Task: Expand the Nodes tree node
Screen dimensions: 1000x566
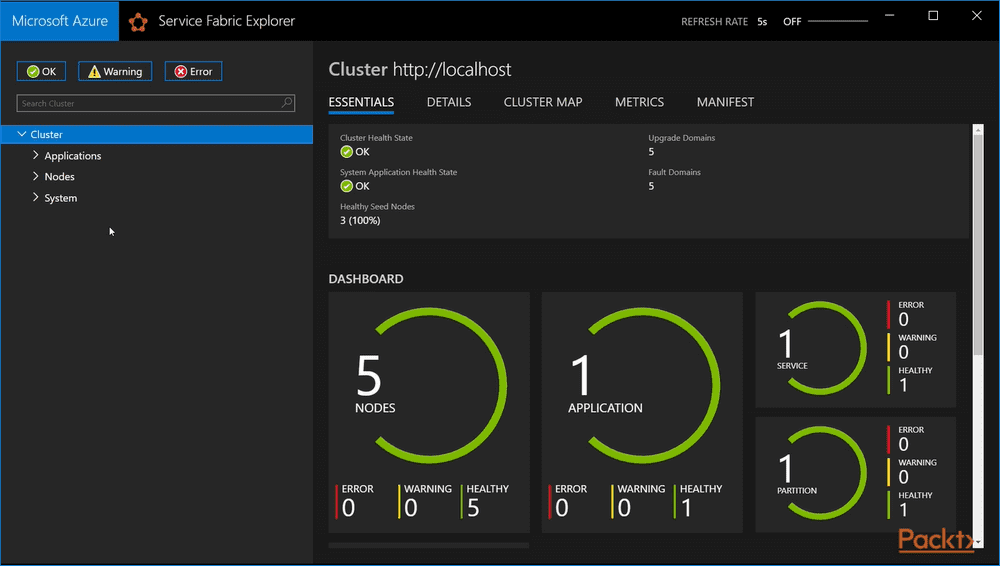Action: point(36,176)
